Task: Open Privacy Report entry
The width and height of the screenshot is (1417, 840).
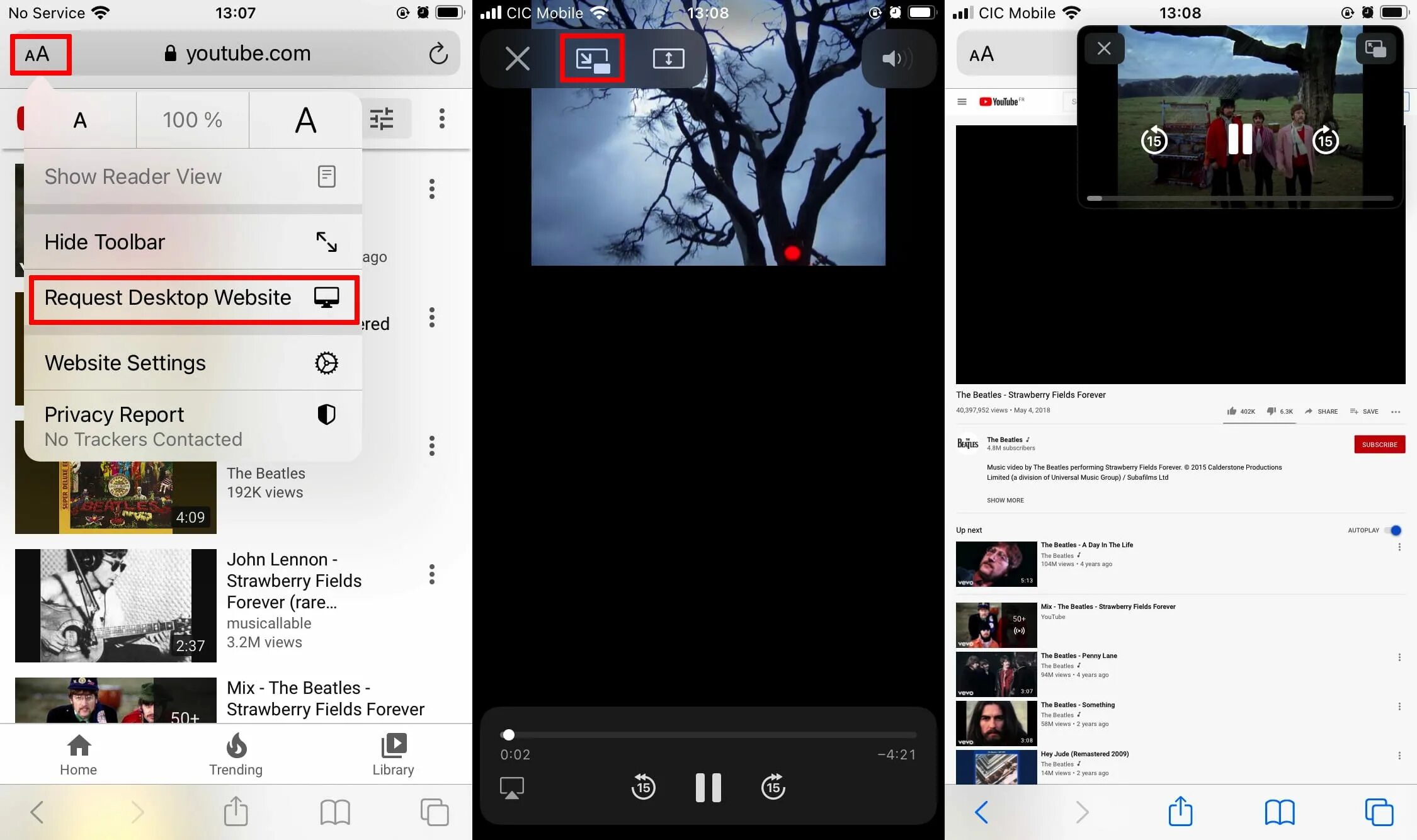Action: pyautogui.click(x=193, y=426)
